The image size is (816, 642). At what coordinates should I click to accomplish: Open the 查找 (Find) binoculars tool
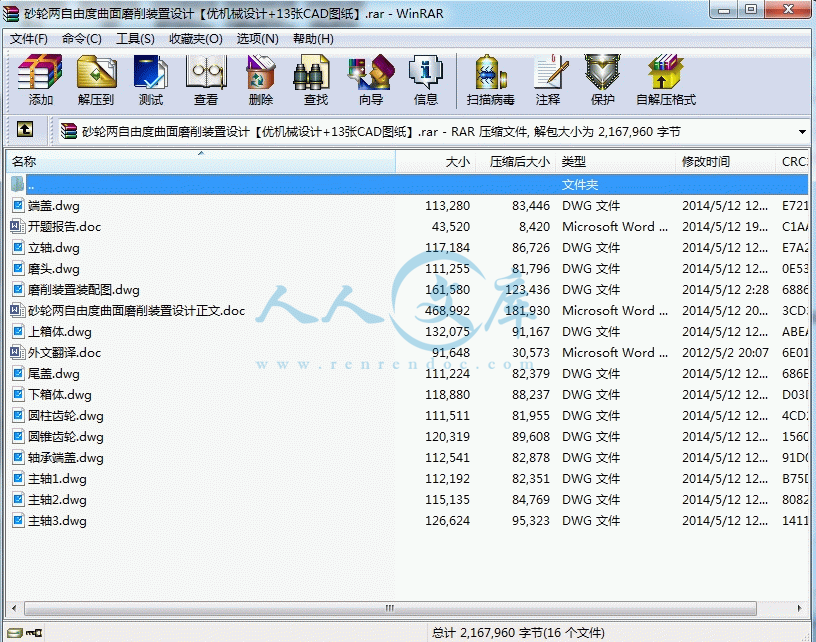316,80
